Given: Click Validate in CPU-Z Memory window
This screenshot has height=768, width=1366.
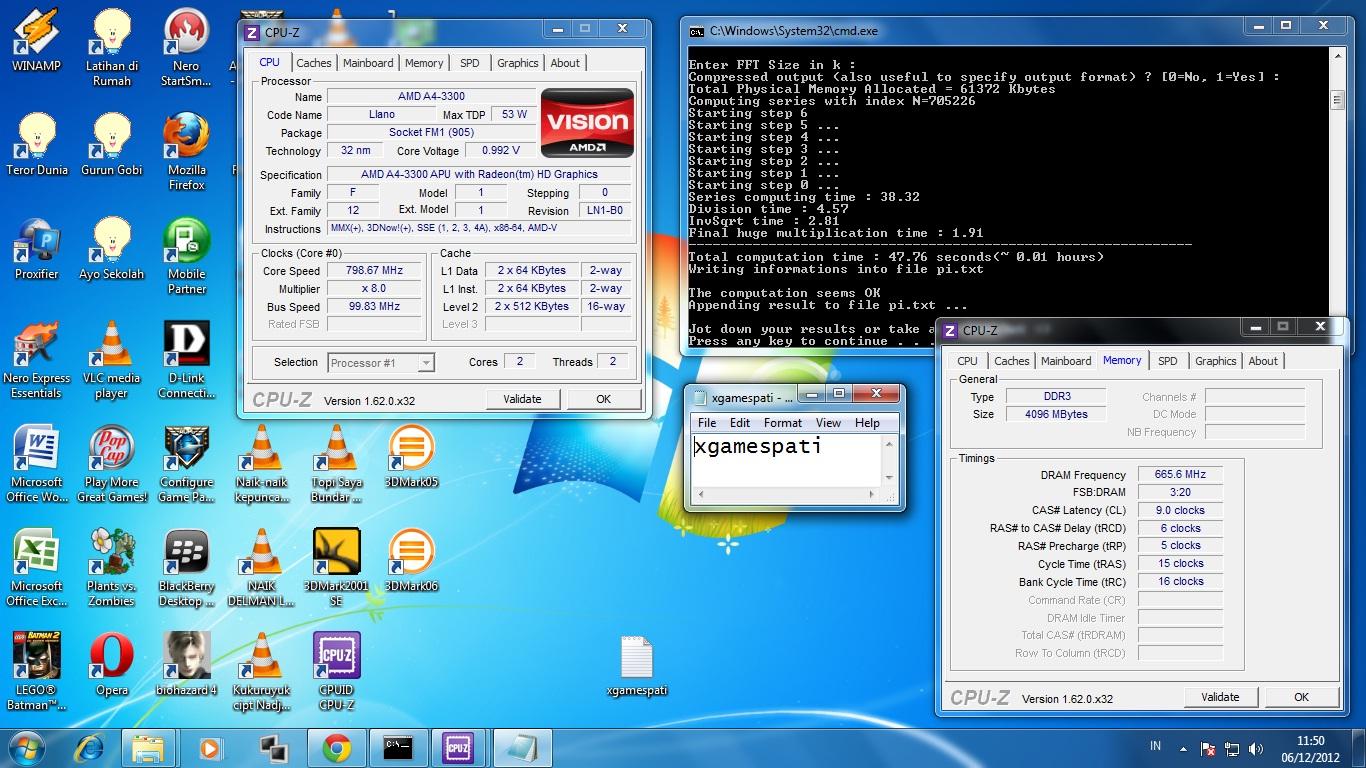Looking at the screenshot, I should tap(1220, 697).
